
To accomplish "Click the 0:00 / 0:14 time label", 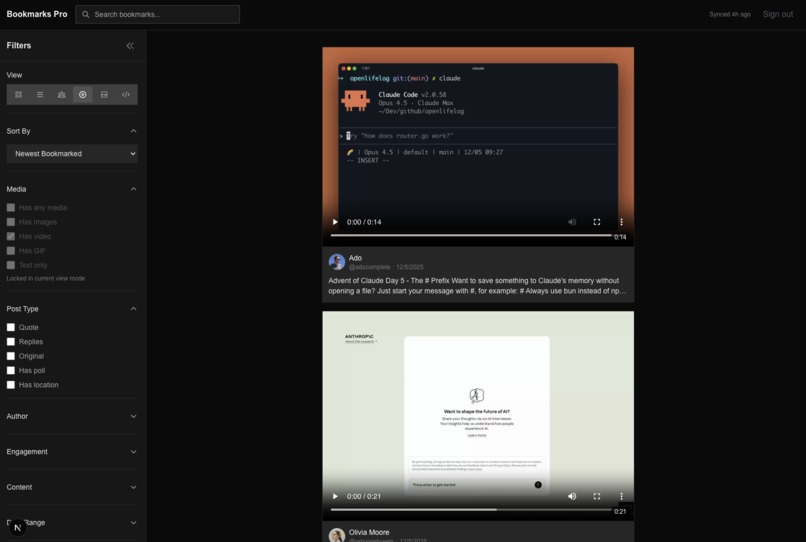I will click(364, 222).
